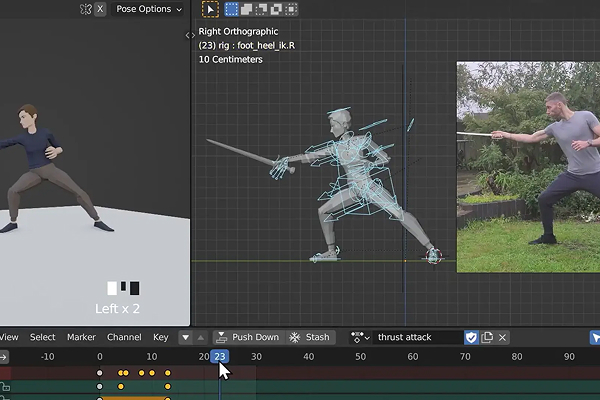Screen dimensions: 600x400
Task: Toggle X-axis mirror button
Action: [99, 9]
